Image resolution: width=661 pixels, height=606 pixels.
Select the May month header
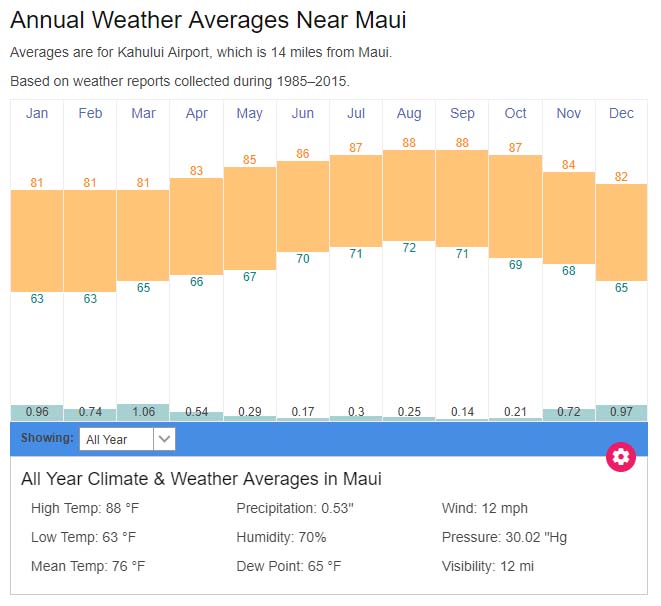click(250, 113)
